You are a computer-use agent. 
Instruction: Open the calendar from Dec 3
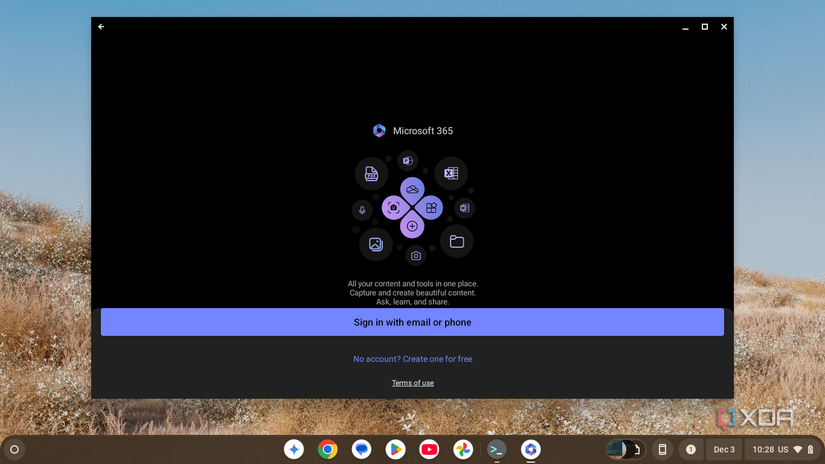coord(724,449)
